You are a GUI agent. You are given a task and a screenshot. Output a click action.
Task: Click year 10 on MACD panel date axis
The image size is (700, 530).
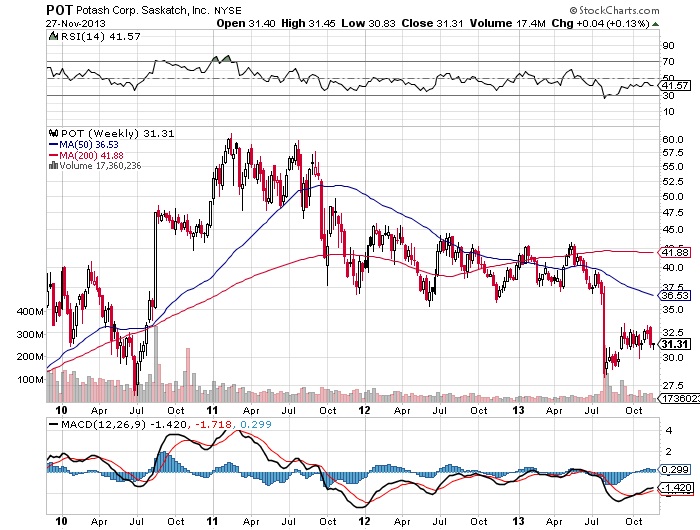(62, 521)
